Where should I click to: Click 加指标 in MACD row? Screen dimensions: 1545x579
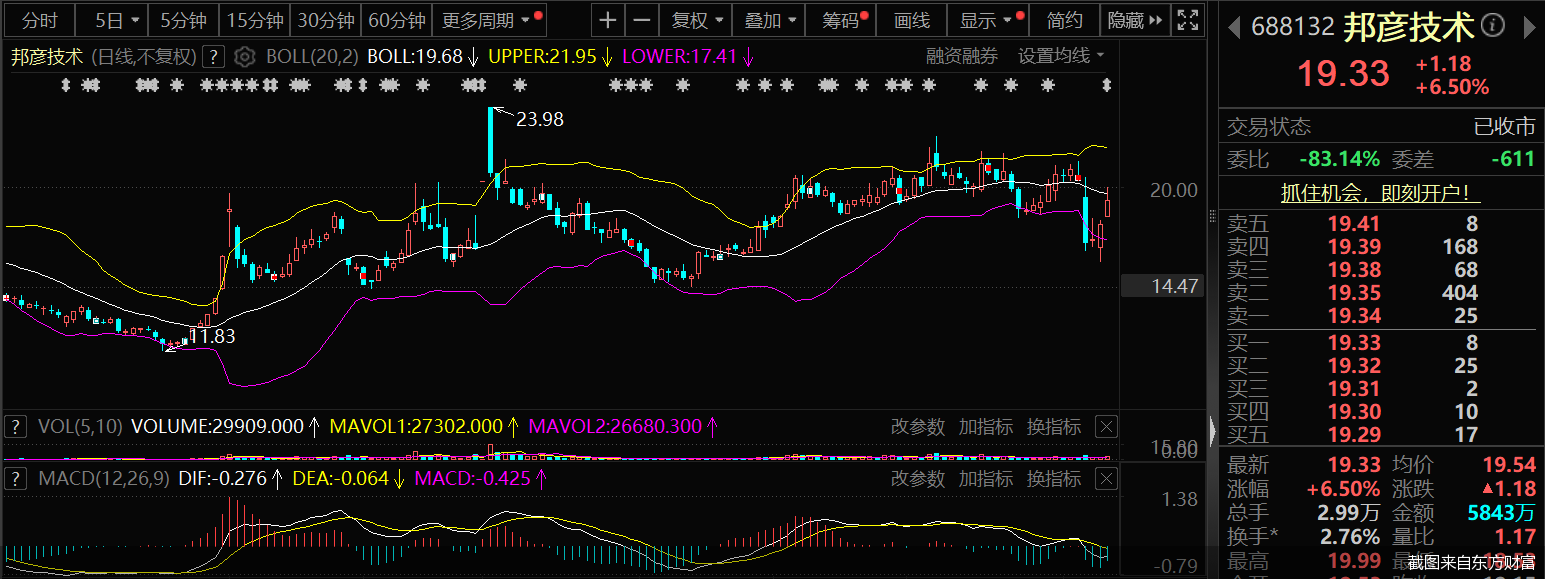[x=985, y=479]
